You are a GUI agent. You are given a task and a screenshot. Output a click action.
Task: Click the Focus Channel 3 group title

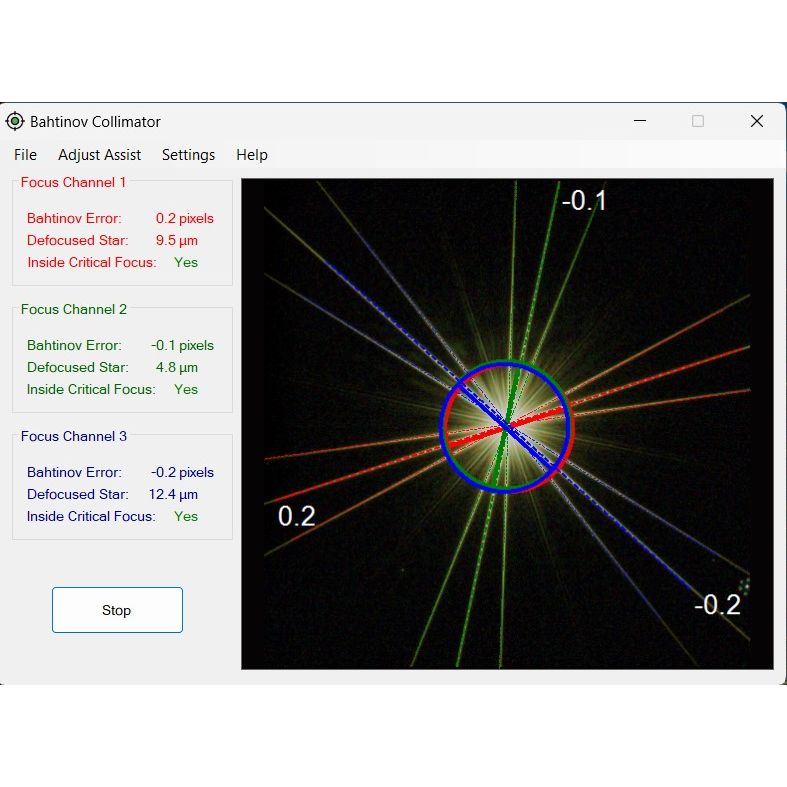coord(74,436)
